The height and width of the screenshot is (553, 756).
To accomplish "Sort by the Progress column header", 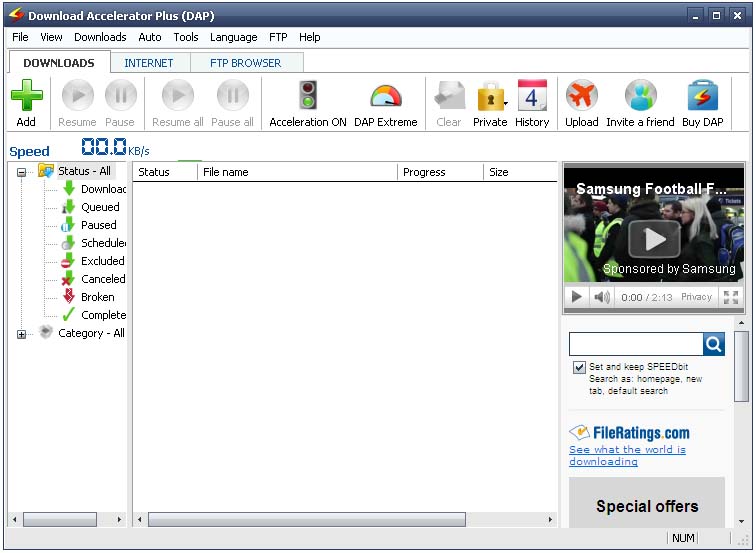I will click(440, 172).
